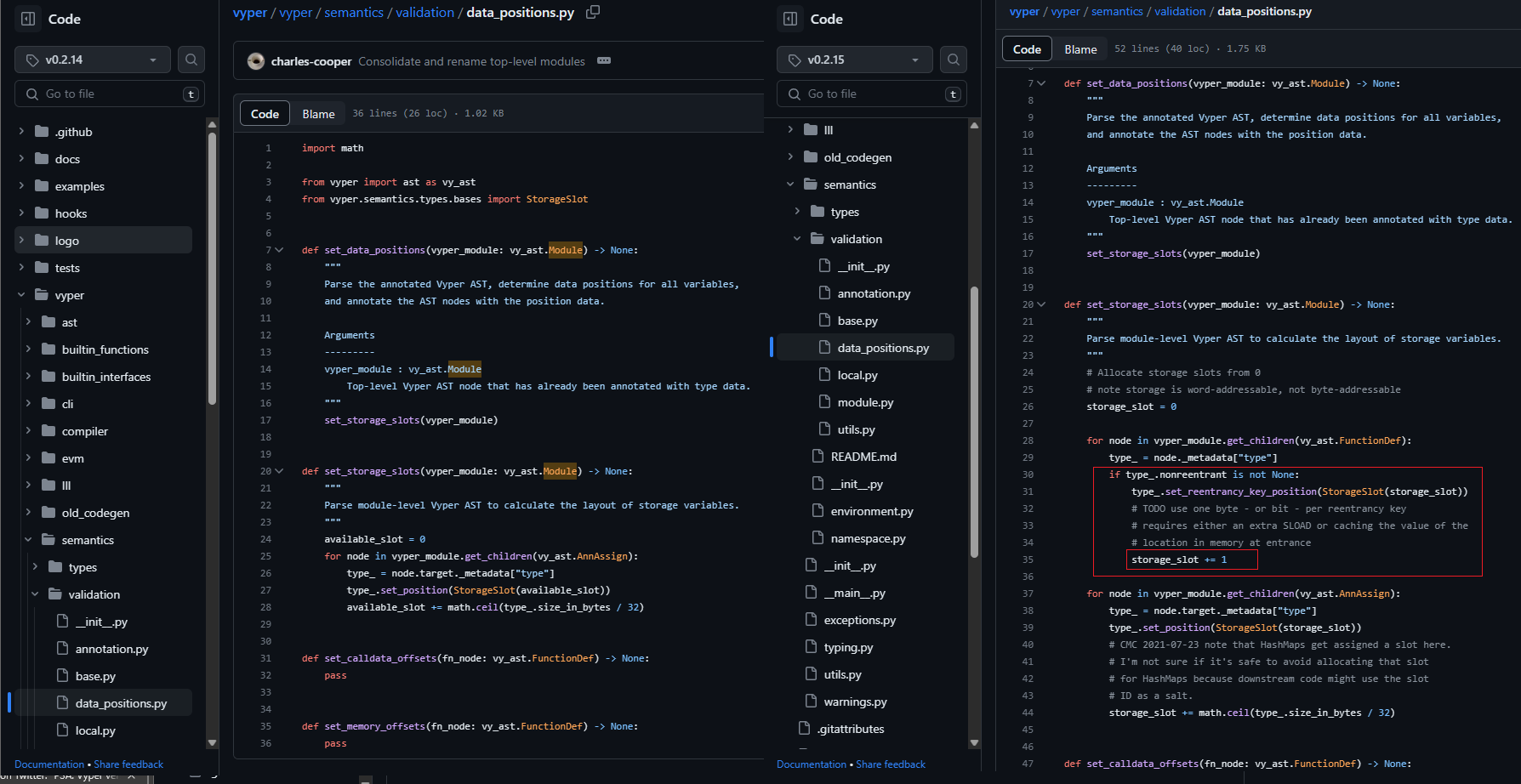Switch to Blame tab in left window
This screenshot has height=784, width=1521.
click(318, 114)
